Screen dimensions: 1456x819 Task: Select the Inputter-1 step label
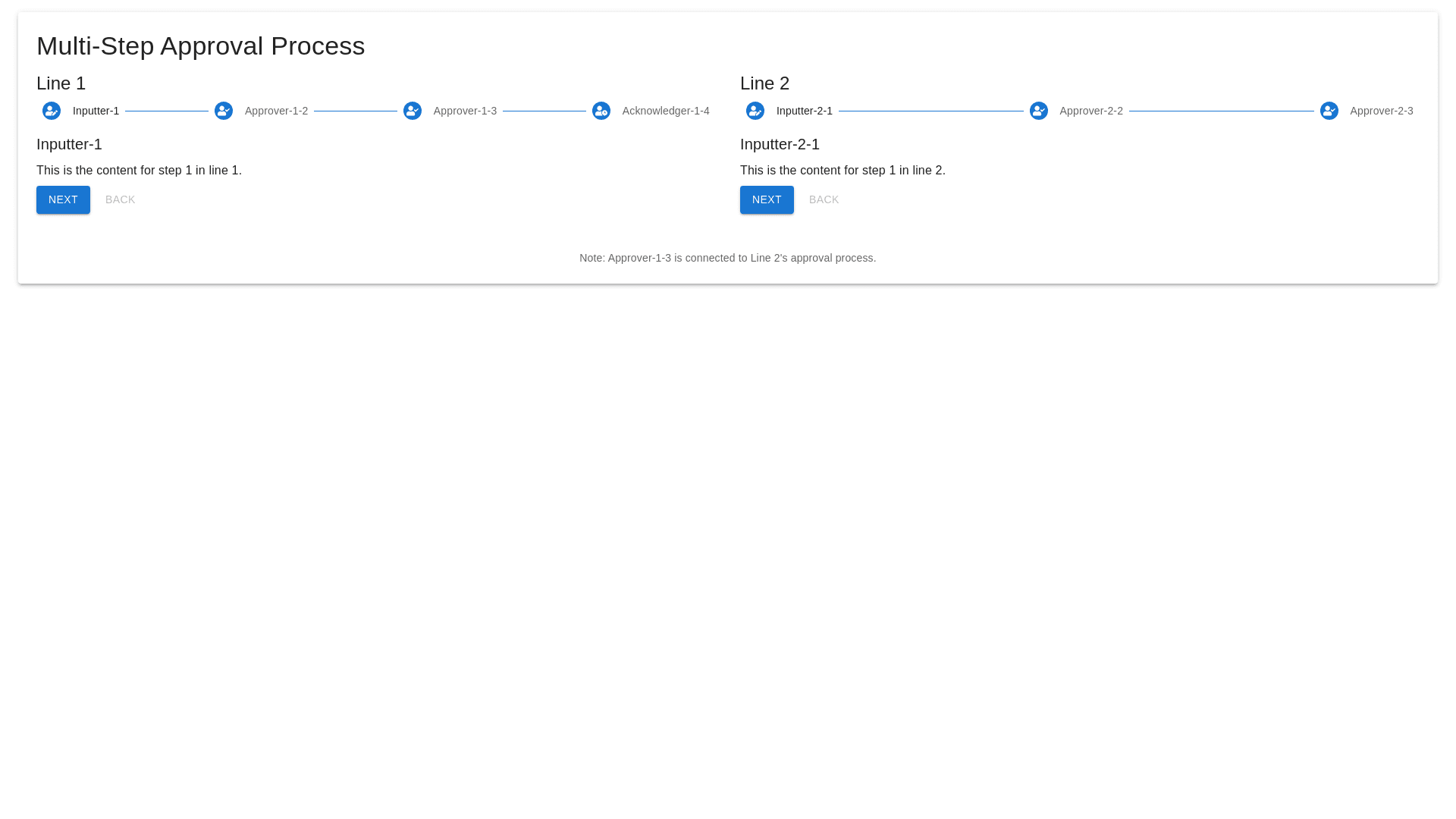[x=96, y=111]
